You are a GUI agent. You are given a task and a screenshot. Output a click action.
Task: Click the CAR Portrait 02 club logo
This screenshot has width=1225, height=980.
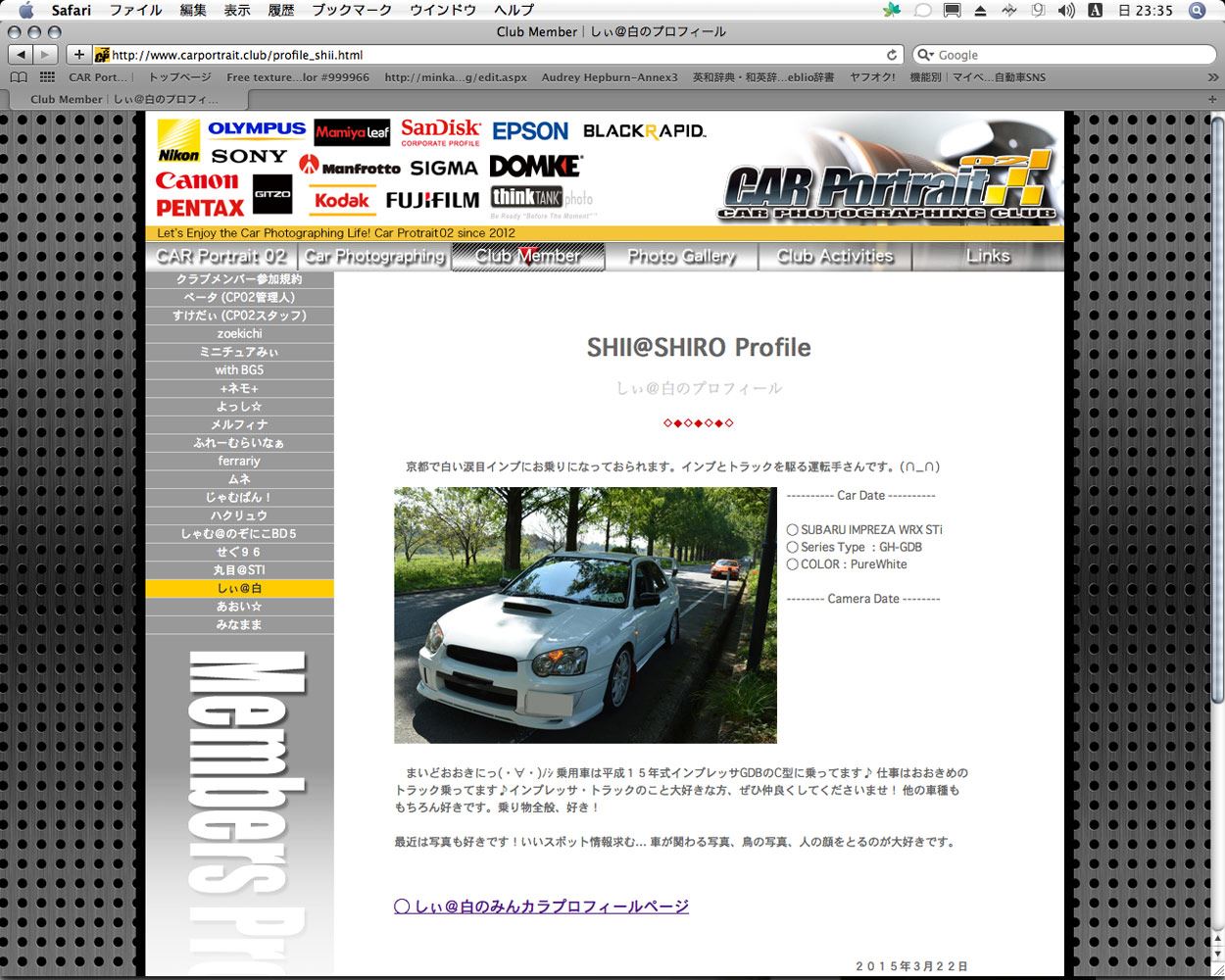coord(889,186)
